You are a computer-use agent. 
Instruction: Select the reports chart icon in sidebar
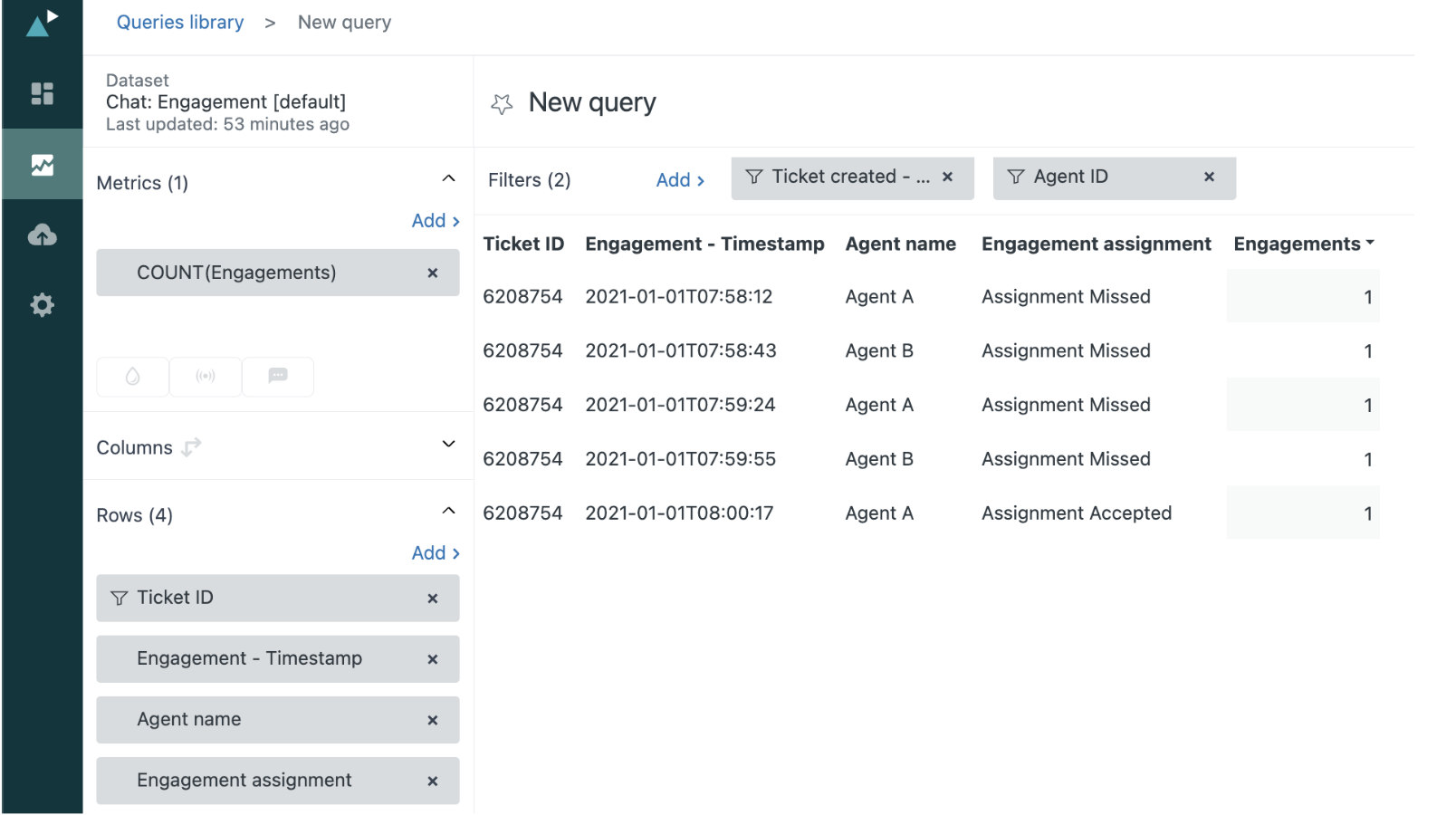[42, 165]
